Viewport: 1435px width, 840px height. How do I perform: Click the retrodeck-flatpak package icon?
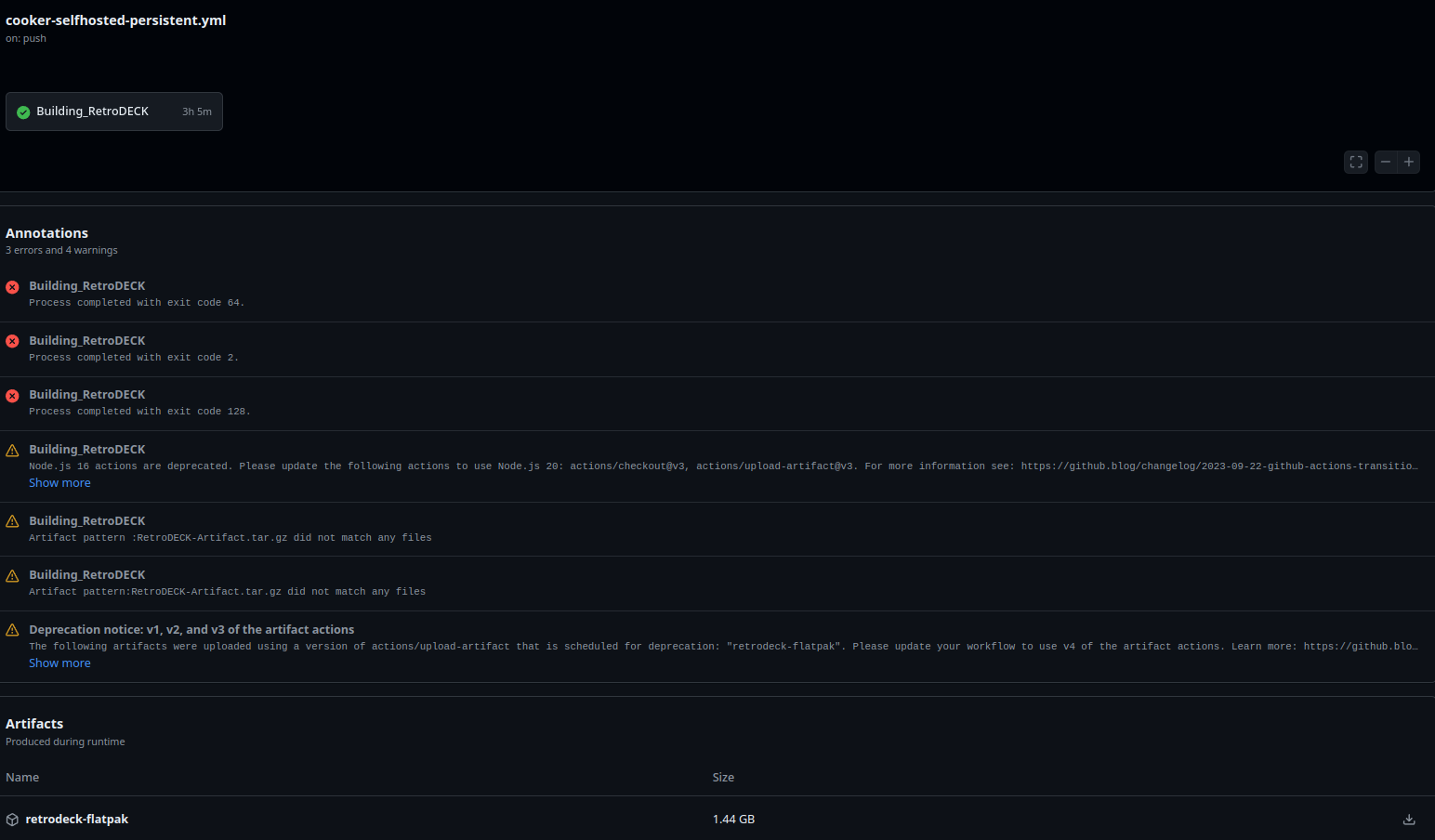tap(12, 820)
